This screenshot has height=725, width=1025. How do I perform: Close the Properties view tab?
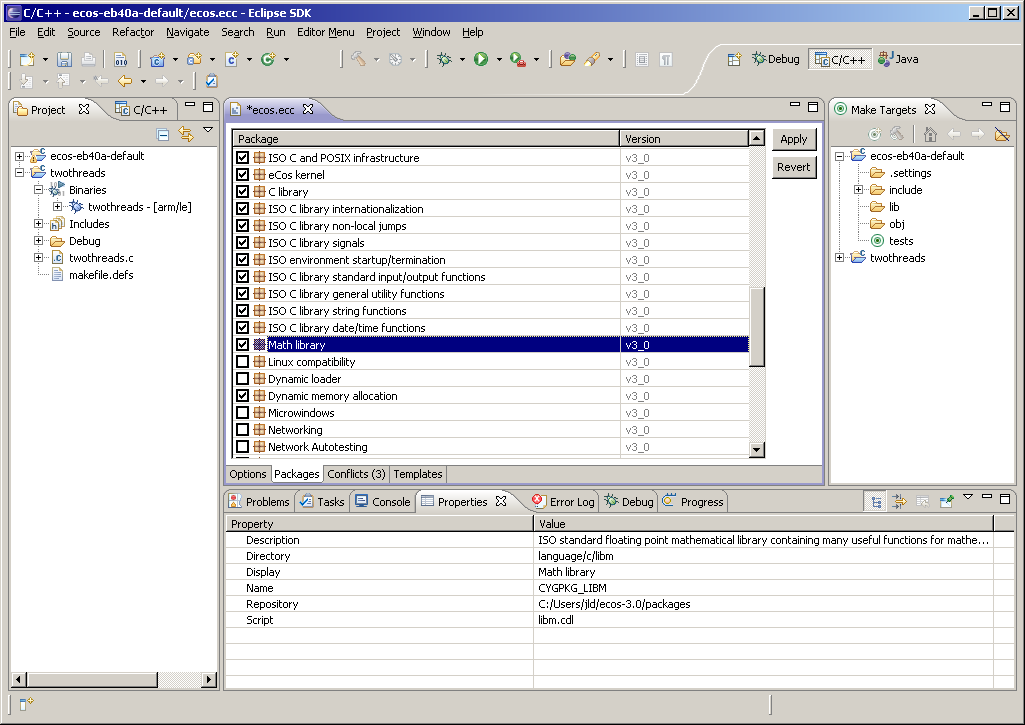501,501
